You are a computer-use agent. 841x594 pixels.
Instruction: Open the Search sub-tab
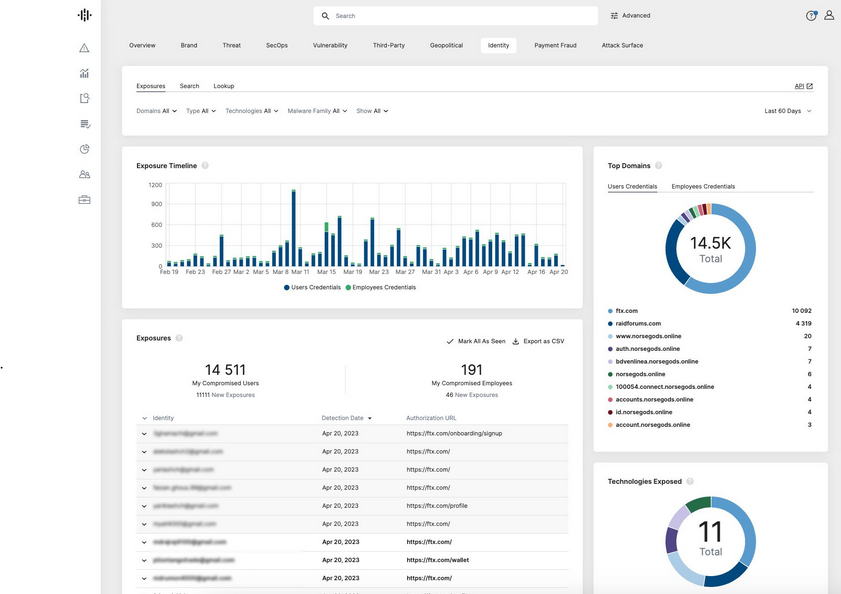click(189, 86)
